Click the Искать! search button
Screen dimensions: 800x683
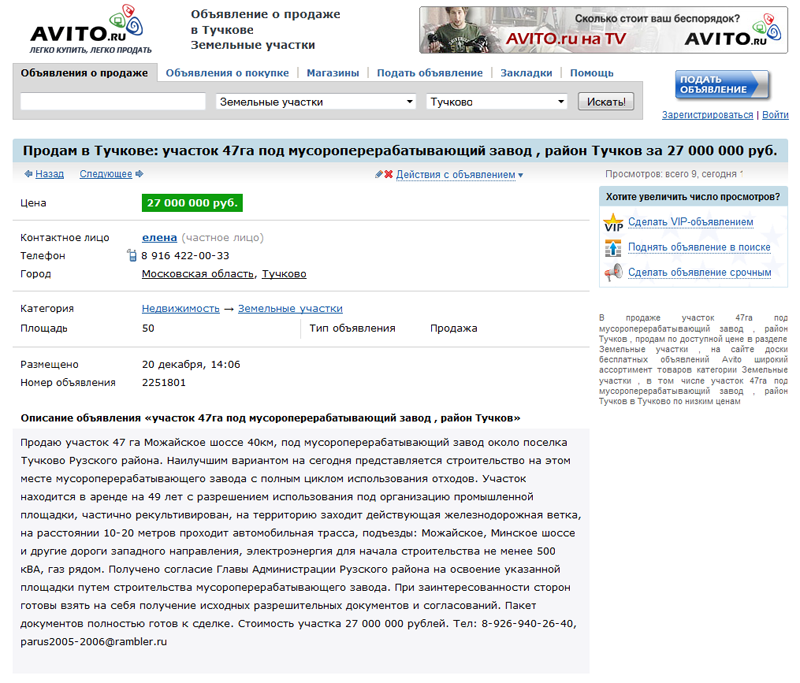click(x=606, y=102)
